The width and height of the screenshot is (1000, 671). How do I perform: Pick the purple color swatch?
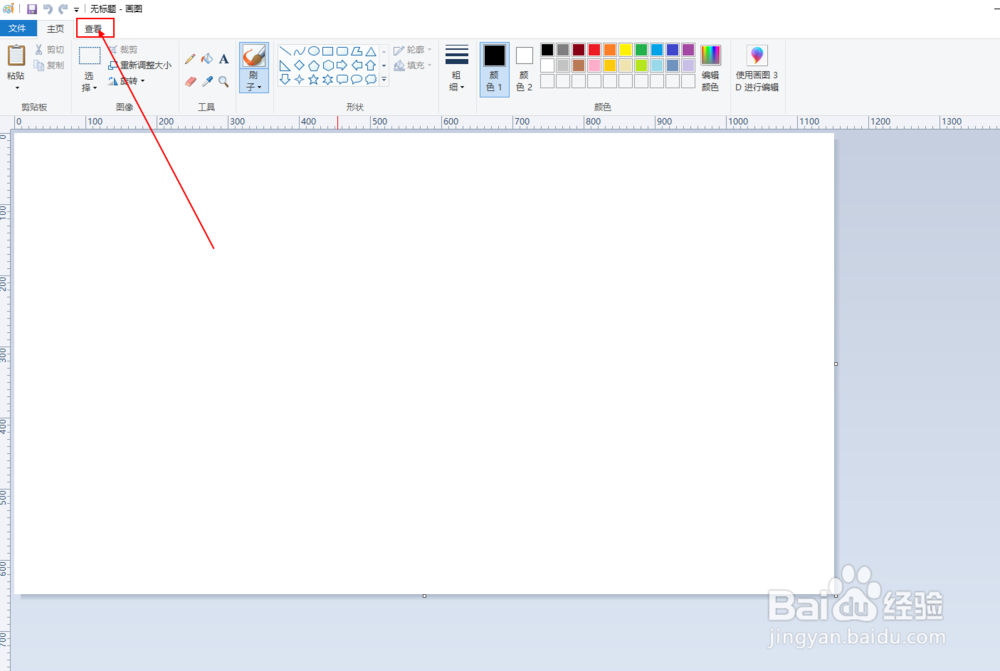[688, 50]
